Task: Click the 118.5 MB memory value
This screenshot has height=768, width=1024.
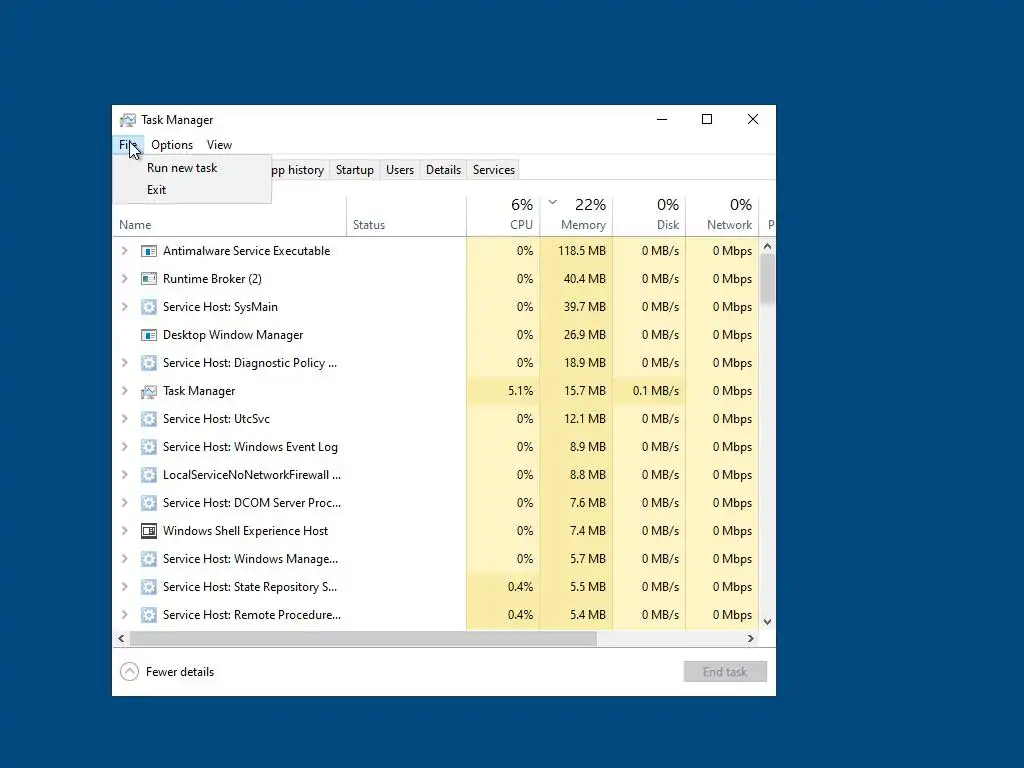Action: pos(582,251)
